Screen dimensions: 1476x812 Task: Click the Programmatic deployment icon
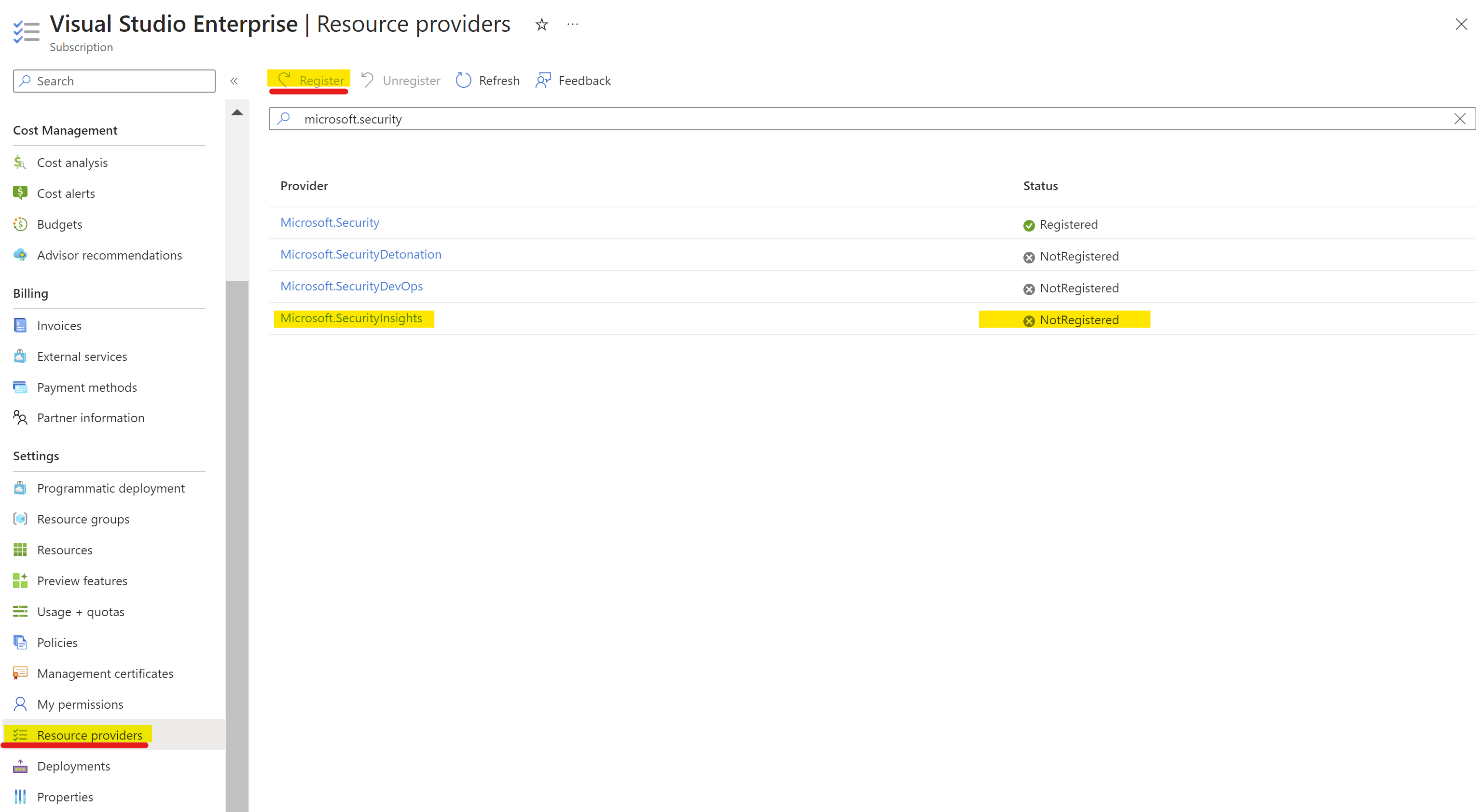20,488
